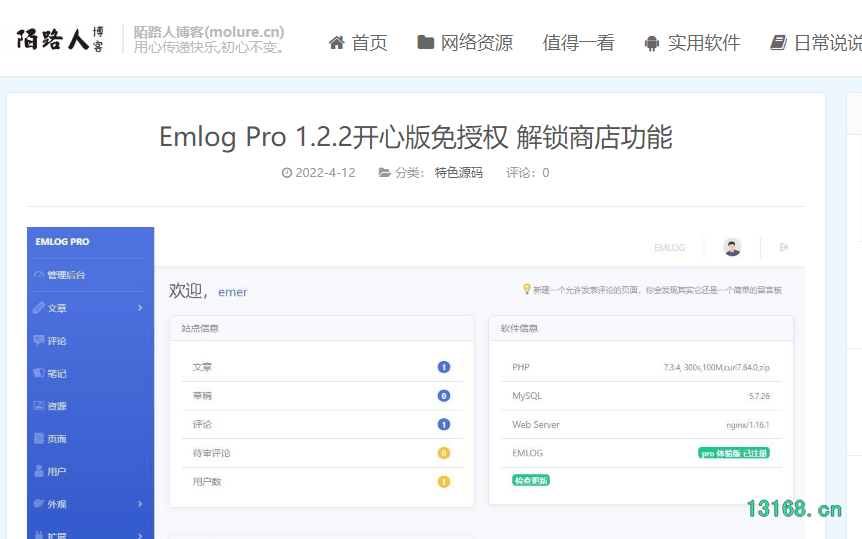
Task: Click the PHP version value 7.3.4
Action: (716, 367)
